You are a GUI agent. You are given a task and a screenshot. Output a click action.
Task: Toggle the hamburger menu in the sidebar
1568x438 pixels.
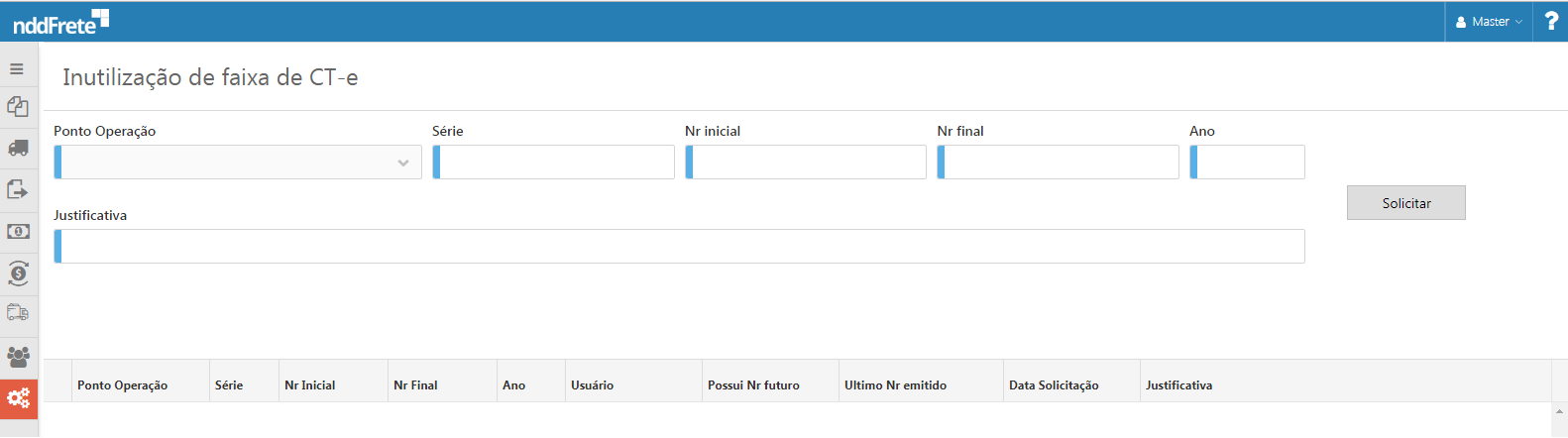17,69
